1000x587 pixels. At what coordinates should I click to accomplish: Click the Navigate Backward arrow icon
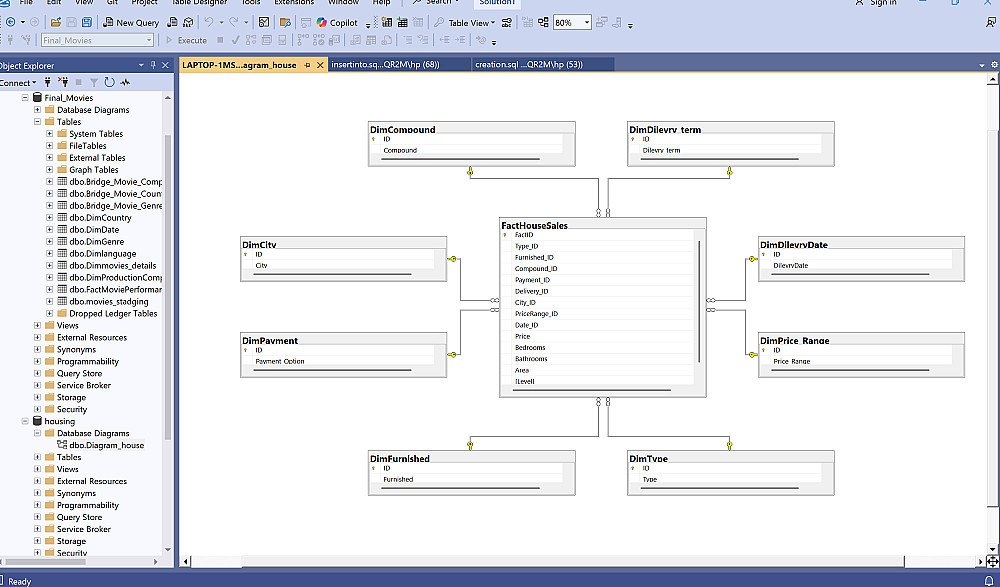(10, 22)
